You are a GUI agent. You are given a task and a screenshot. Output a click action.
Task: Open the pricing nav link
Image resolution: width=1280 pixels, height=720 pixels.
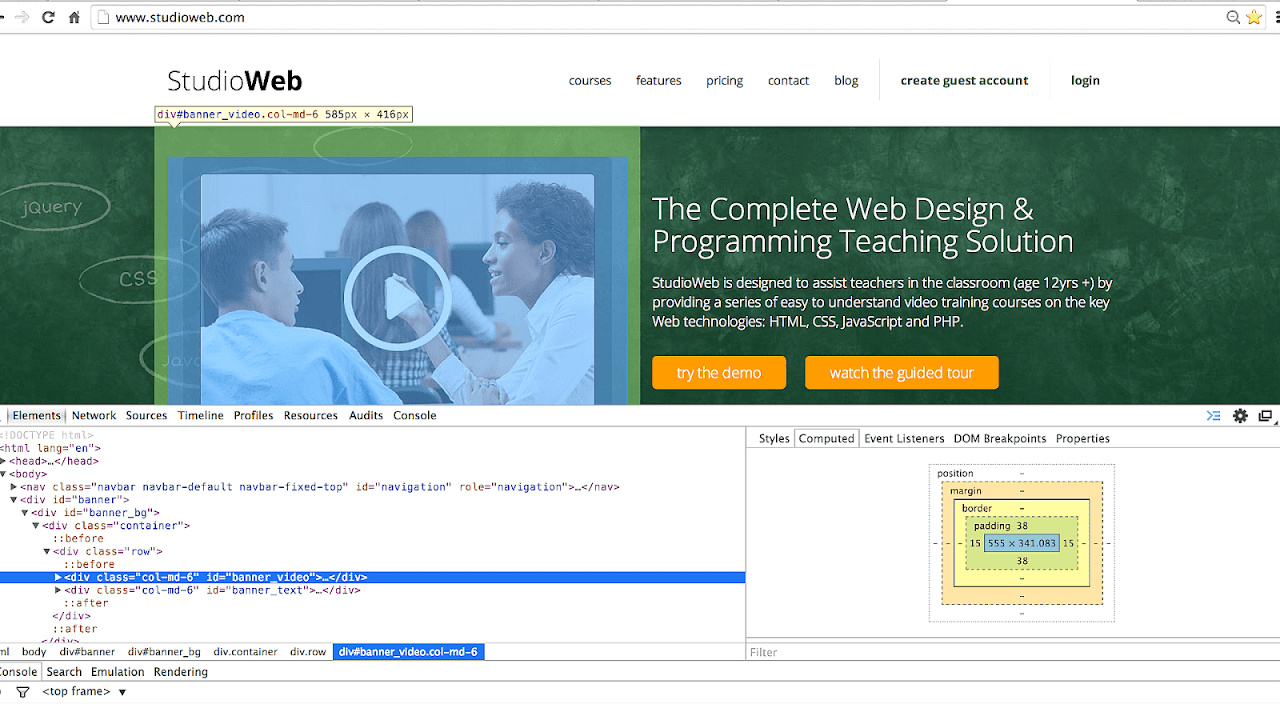click(725, 81)
